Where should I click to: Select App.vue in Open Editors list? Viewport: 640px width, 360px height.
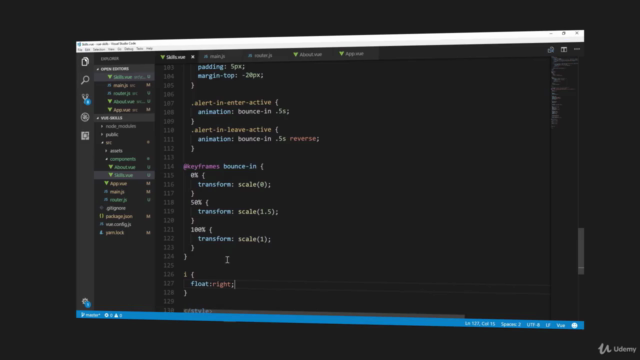pos(123,110)
